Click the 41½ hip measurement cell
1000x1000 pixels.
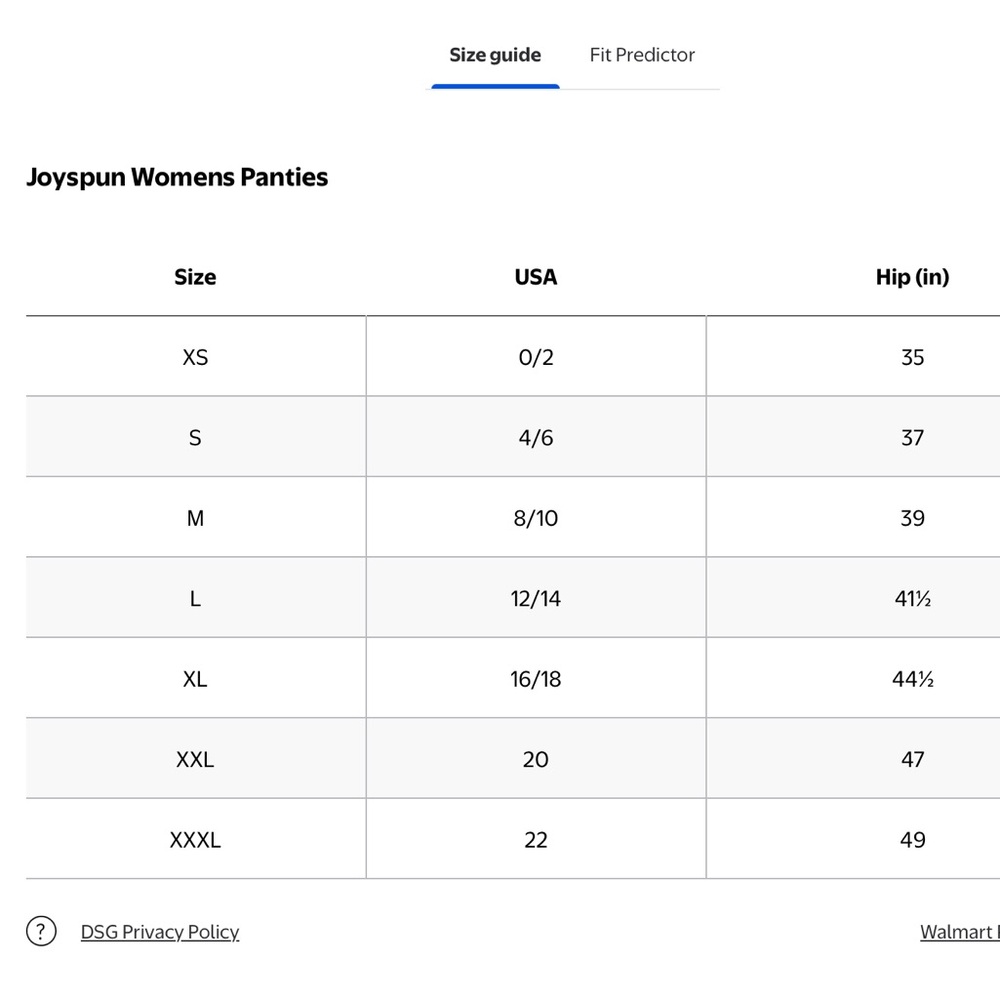912,599
